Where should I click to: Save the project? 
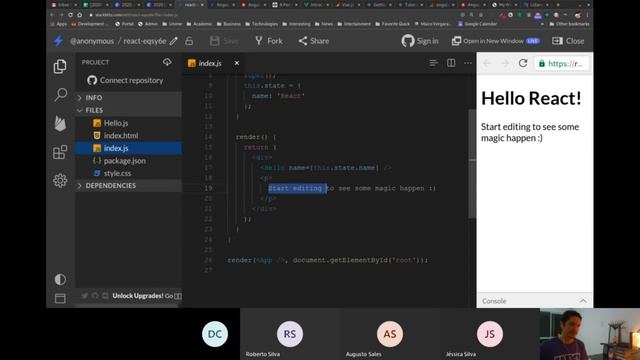click(x=224, y=41)
